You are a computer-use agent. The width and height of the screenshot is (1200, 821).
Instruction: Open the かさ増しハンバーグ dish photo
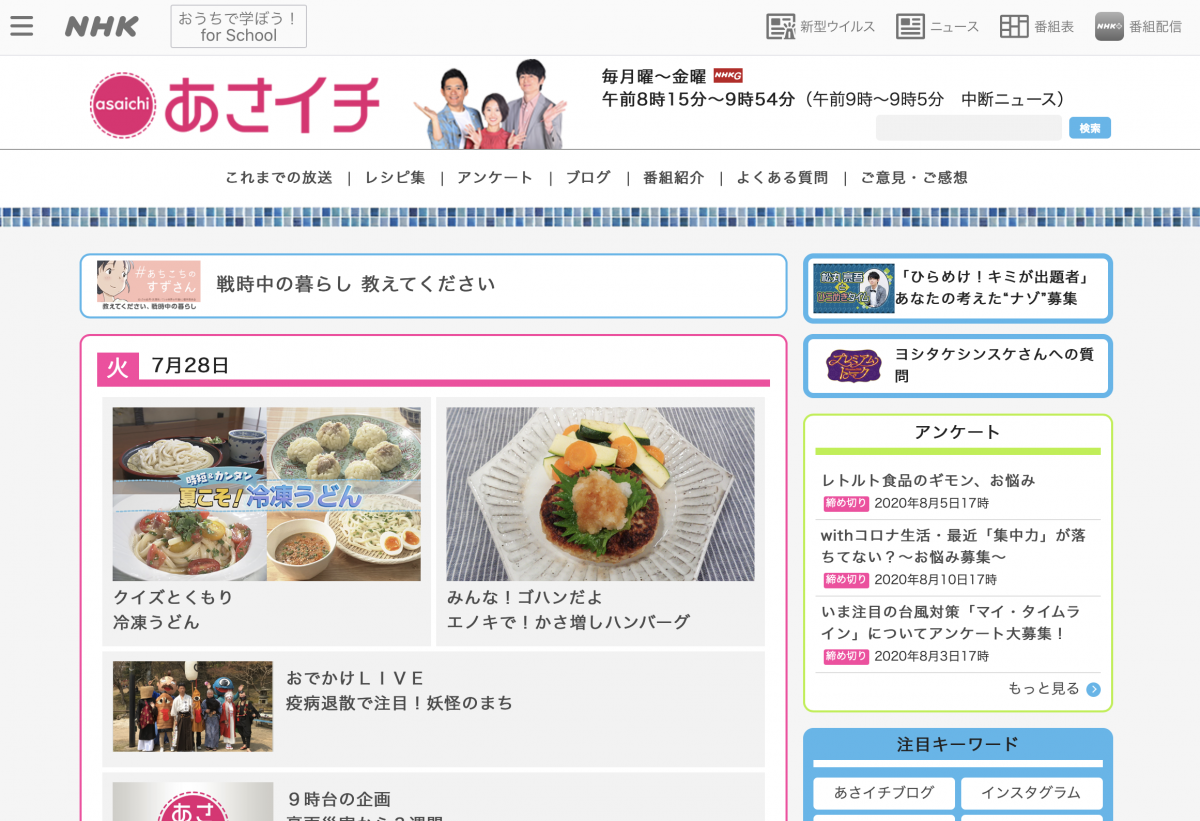(x=600, y=494)
